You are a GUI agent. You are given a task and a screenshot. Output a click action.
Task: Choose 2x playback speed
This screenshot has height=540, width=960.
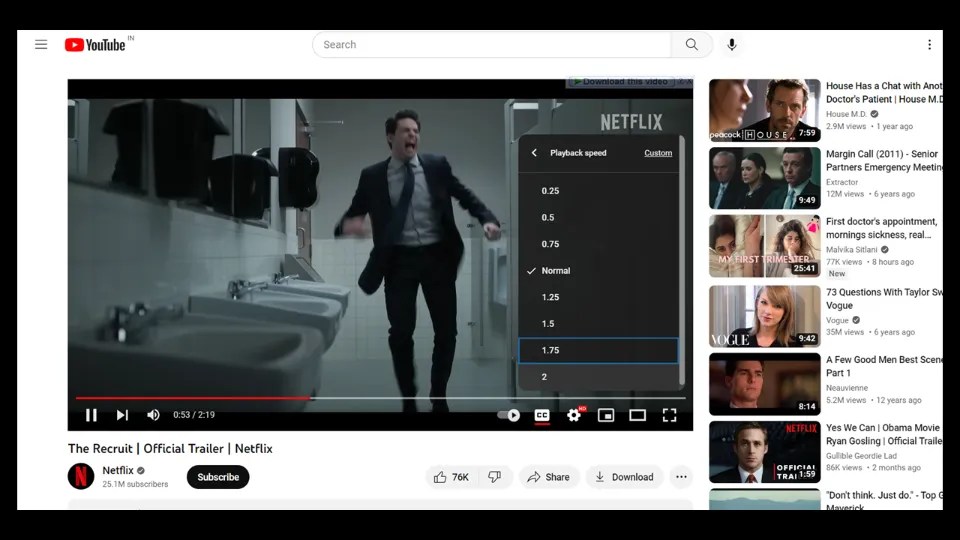tap(598, 377)
